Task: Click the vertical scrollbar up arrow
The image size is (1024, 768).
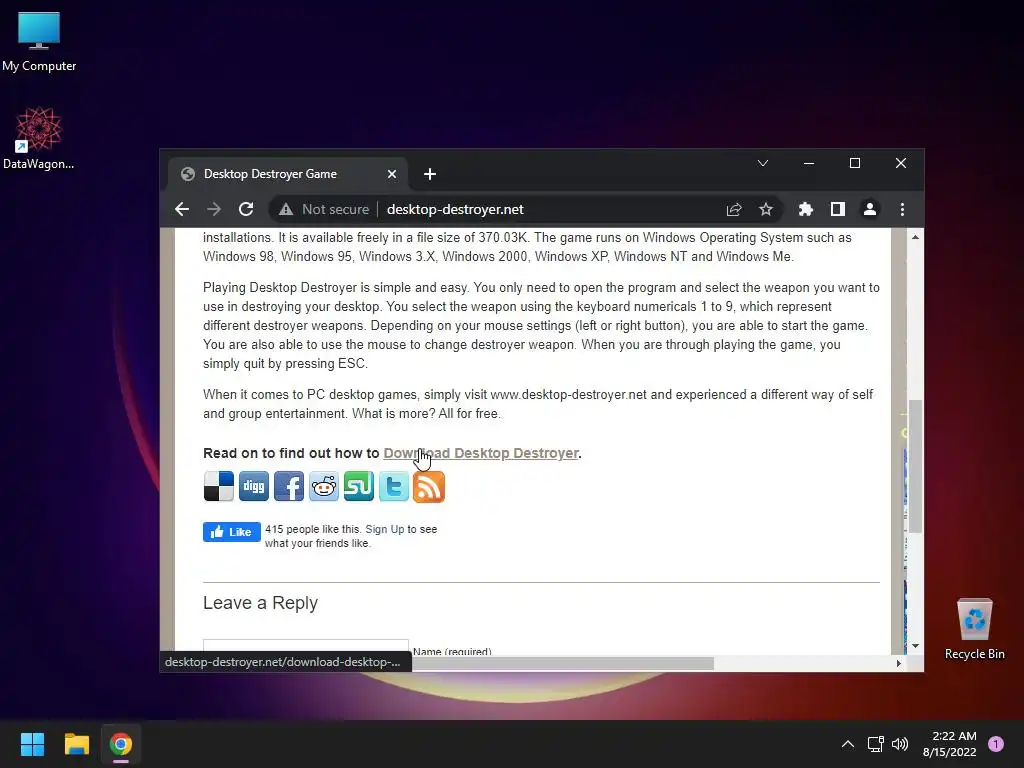Action: 916,237
